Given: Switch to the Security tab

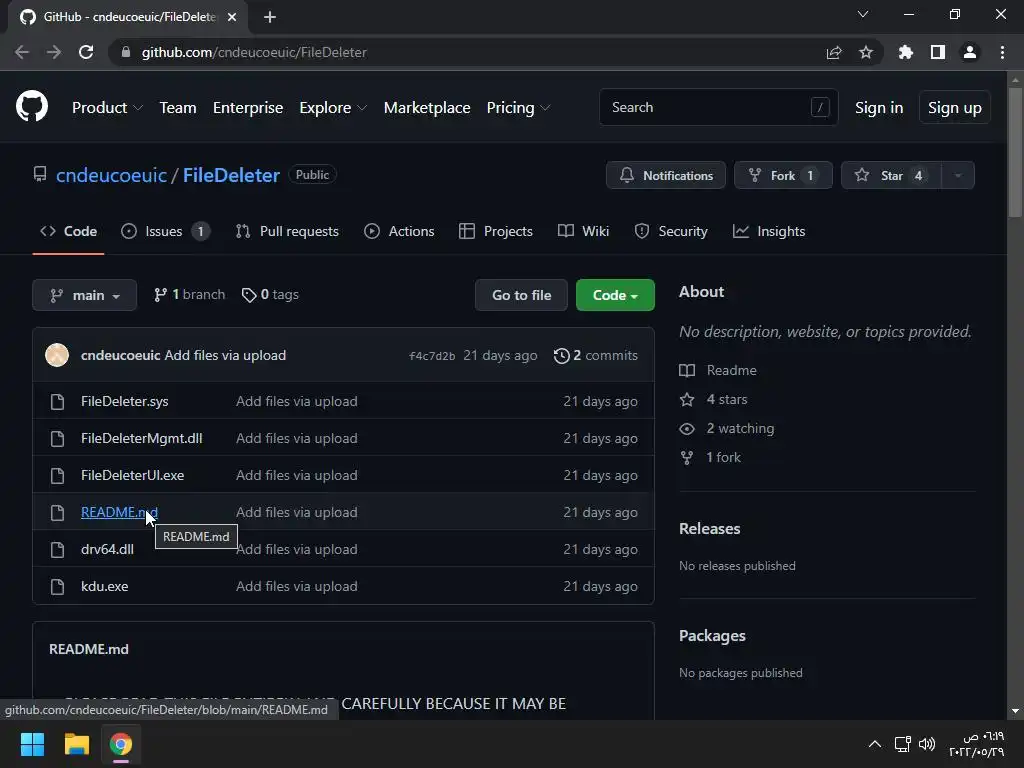Looking at the screenshot, I should coord(671,231).
